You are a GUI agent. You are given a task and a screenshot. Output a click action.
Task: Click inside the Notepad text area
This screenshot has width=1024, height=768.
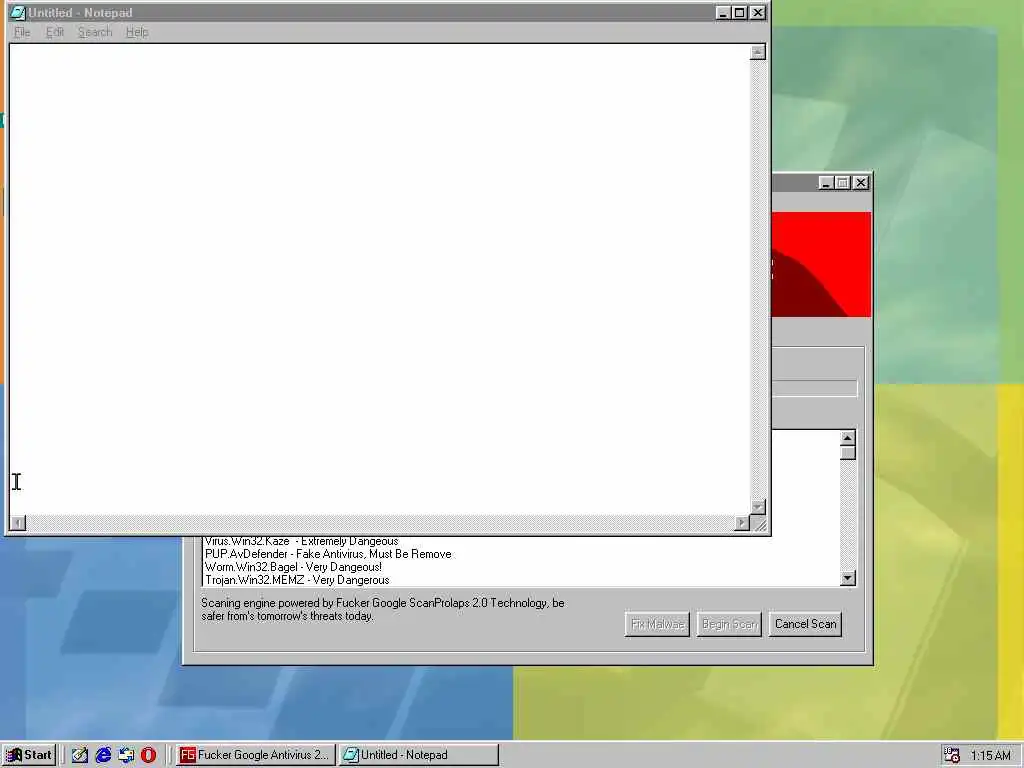(x=379, y=279)
